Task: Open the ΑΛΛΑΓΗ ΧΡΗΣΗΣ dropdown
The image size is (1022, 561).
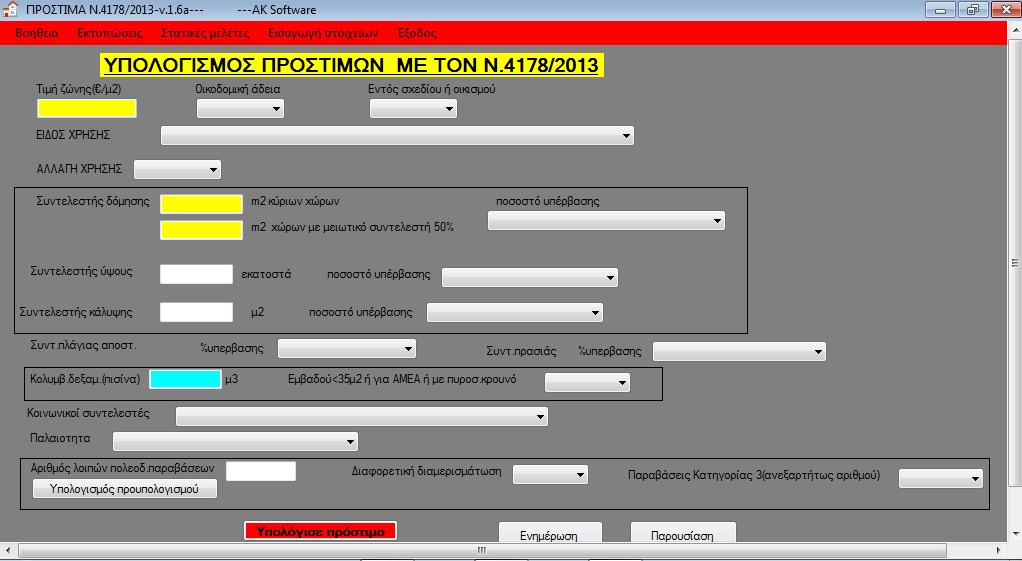Action: click(177, 169)
